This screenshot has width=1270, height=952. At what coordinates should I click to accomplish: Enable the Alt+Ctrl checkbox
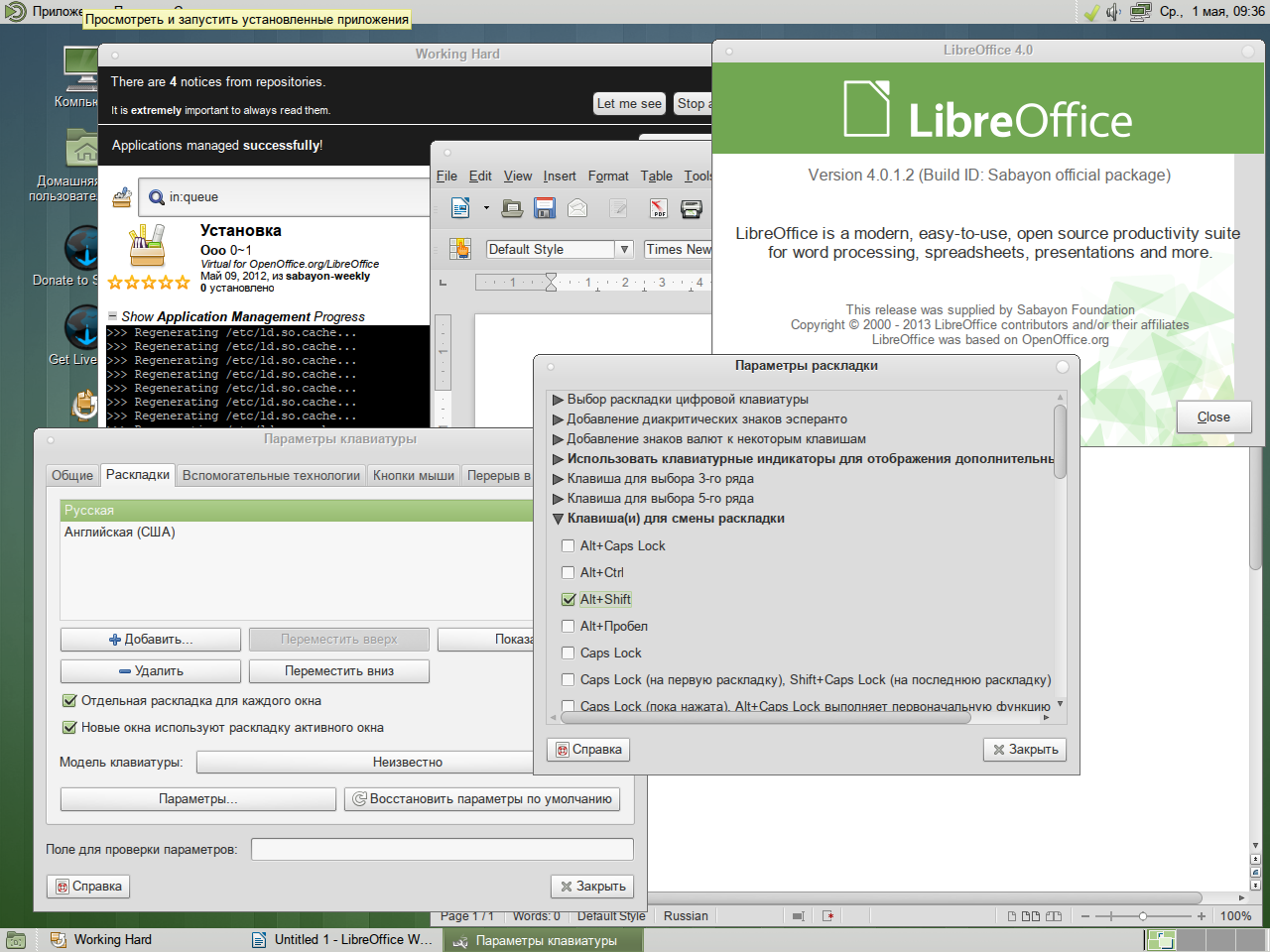pyautogui.click(x=569, y=573)
